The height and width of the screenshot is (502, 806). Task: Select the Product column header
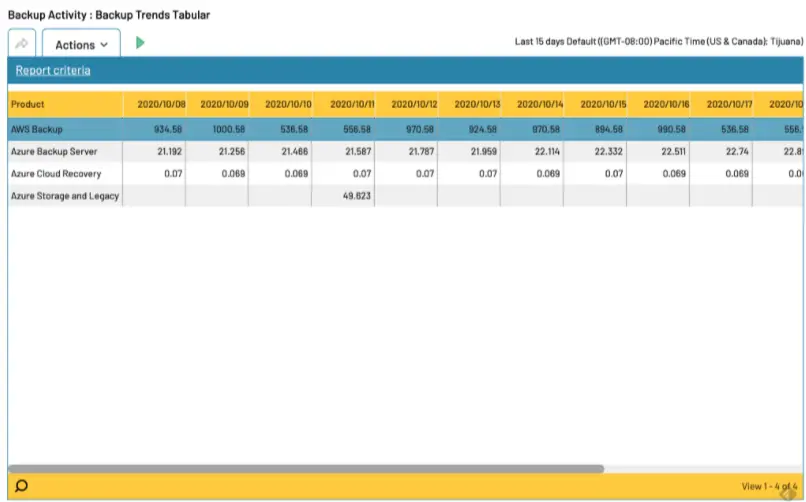tap(65, 104)
